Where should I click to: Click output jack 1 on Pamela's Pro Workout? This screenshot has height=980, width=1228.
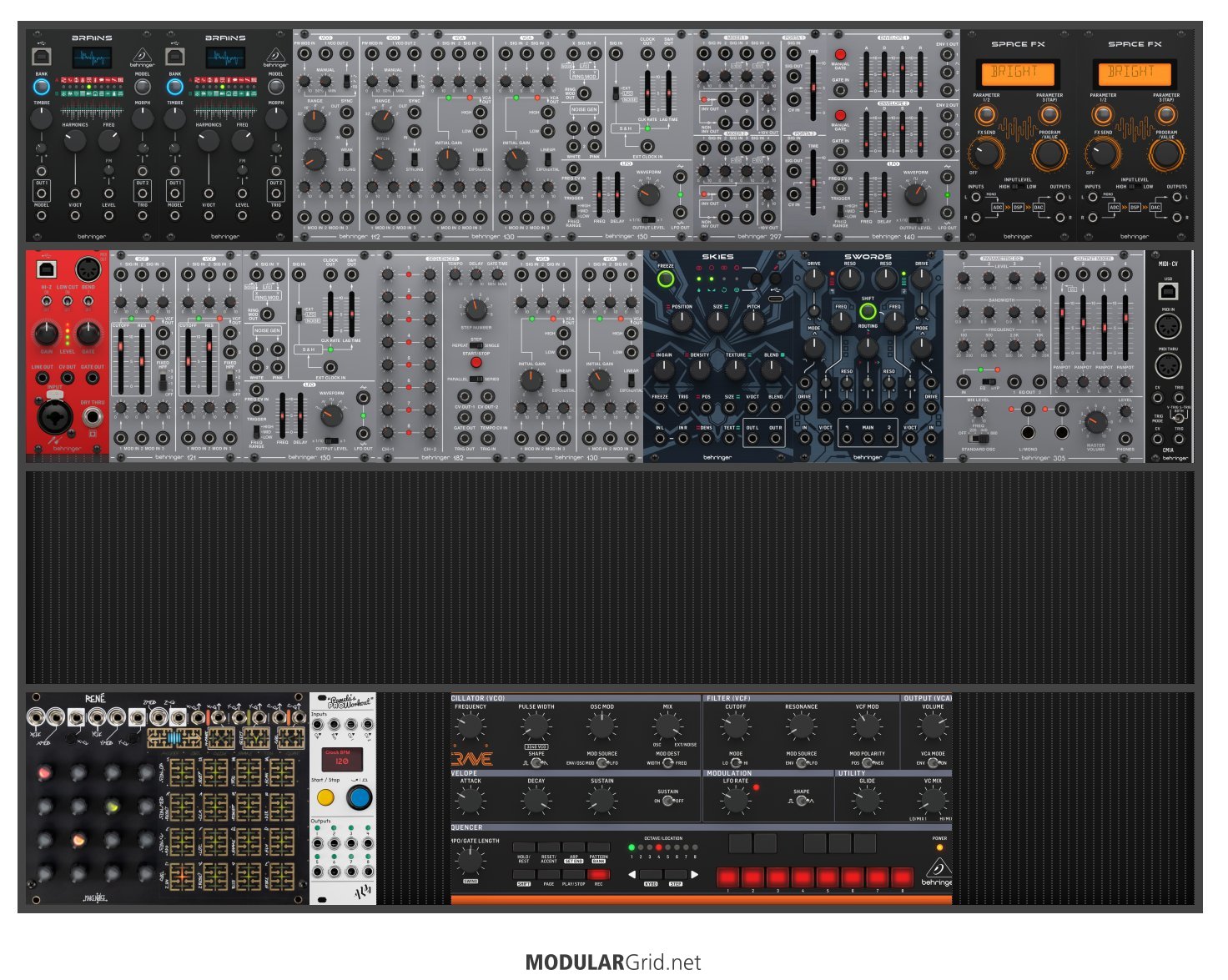coord(319,844)
